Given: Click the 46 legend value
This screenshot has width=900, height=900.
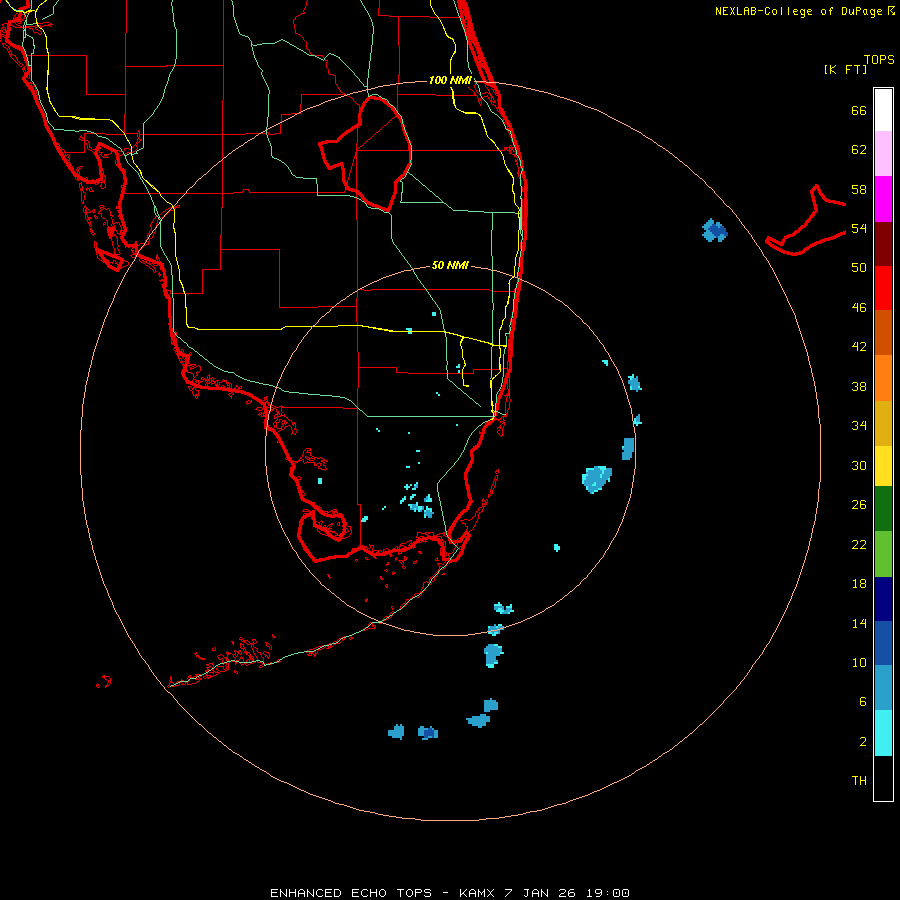Looking at the screenshot, I should tap(859, 308).
